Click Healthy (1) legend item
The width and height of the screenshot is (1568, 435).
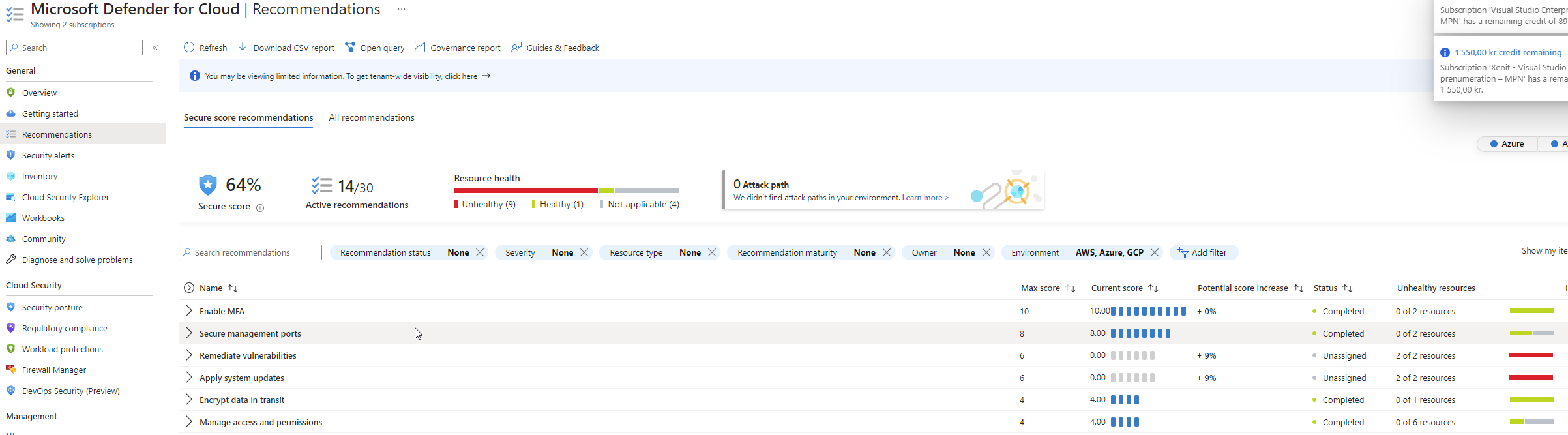tap(557, 204)
